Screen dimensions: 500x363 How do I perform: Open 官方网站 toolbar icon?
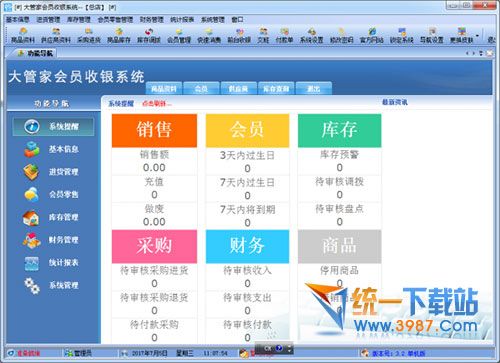tap(372, 35)
